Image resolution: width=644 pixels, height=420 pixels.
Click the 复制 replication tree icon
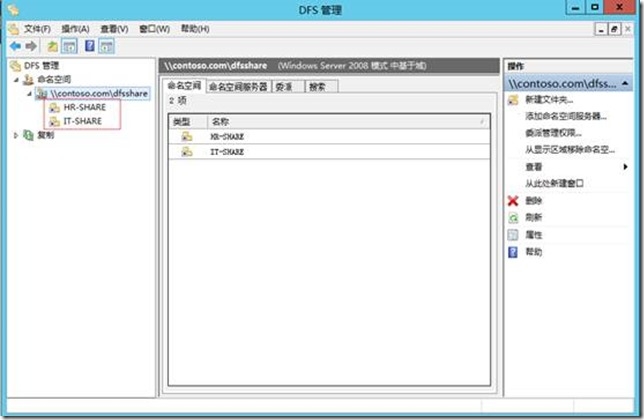click(28, 135)
